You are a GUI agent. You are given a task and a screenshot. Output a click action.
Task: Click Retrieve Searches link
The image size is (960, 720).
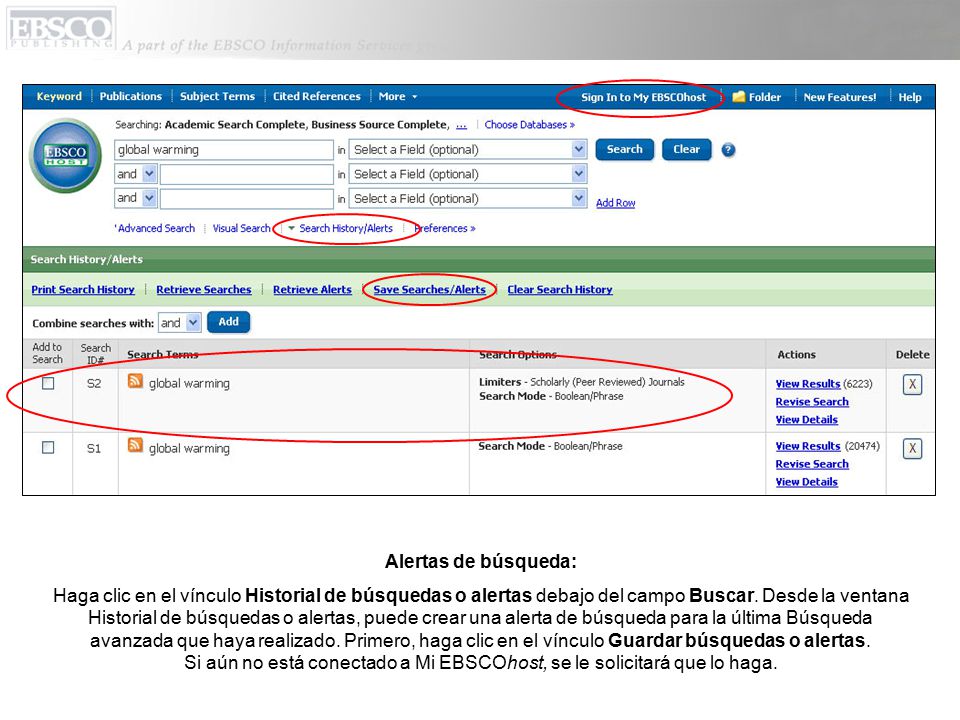tap(203, 290)
